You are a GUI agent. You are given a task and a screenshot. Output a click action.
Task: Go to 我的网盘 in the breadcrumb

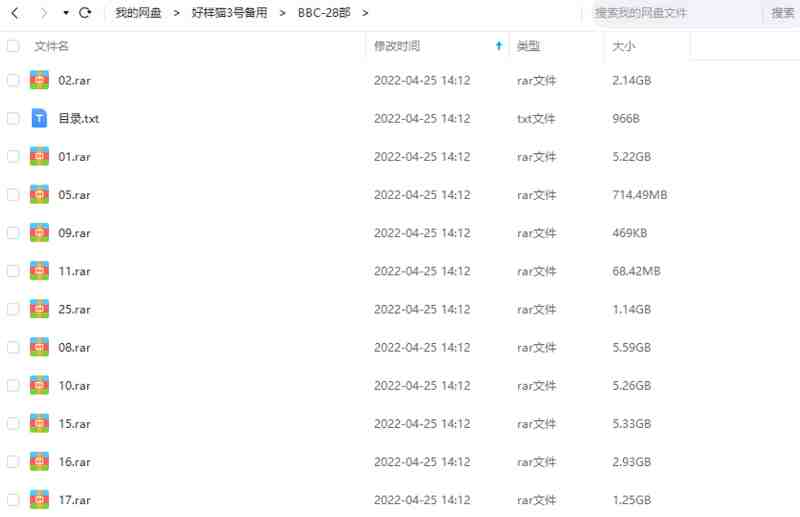click(138, 13)
